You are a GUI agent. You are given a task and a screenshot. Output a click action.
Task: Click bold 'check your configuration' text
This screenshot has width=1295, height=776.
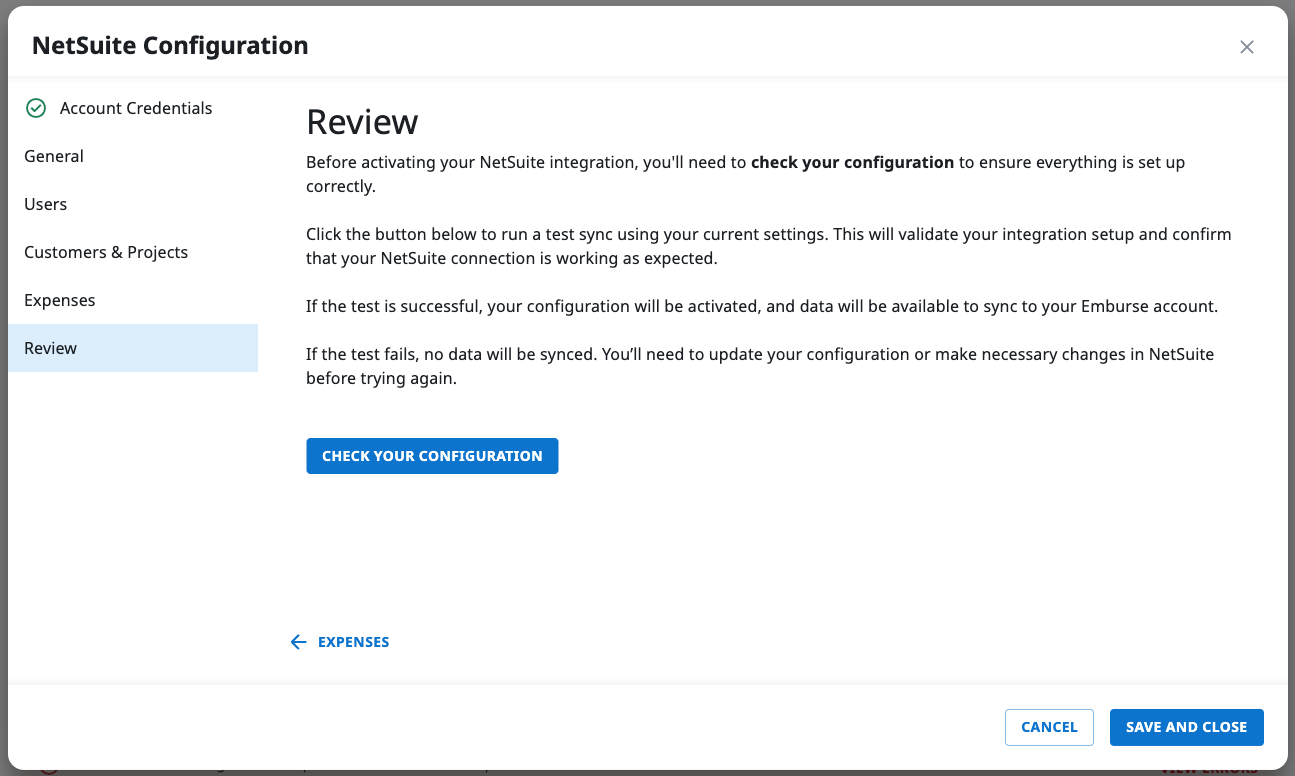coord(852,162)
